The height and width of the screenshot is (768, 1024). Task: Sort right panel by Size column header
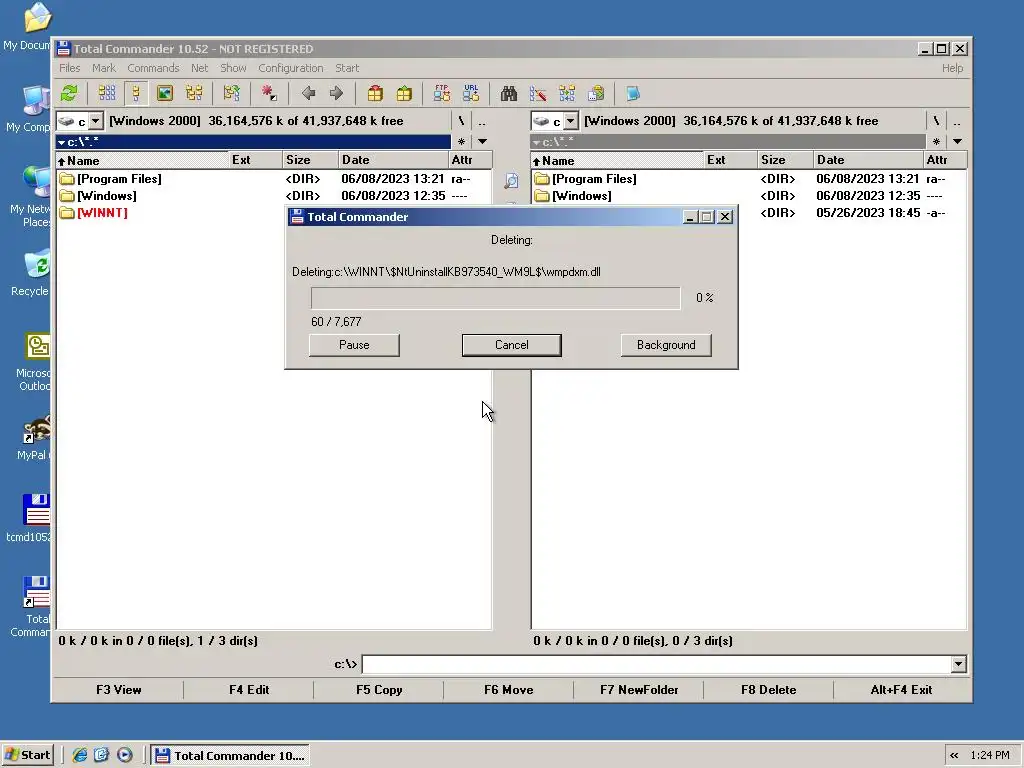click(x=786, y=160)
